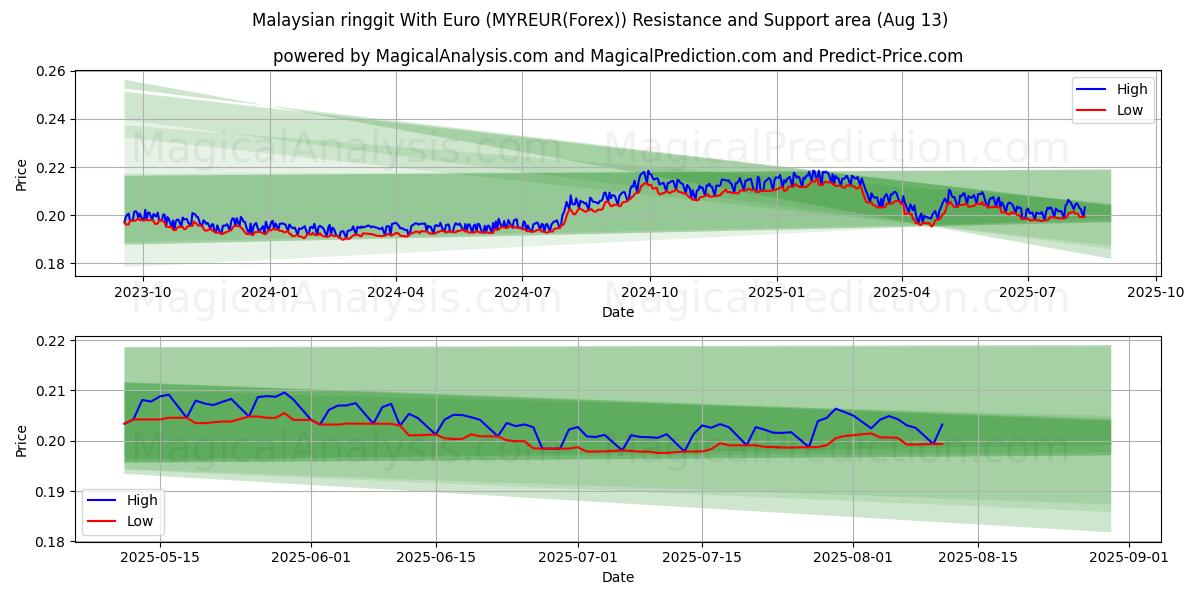Select the '2025-10' x-axis label
Viewport: 1200px width, 600px height.
(x=1156, y=292)
